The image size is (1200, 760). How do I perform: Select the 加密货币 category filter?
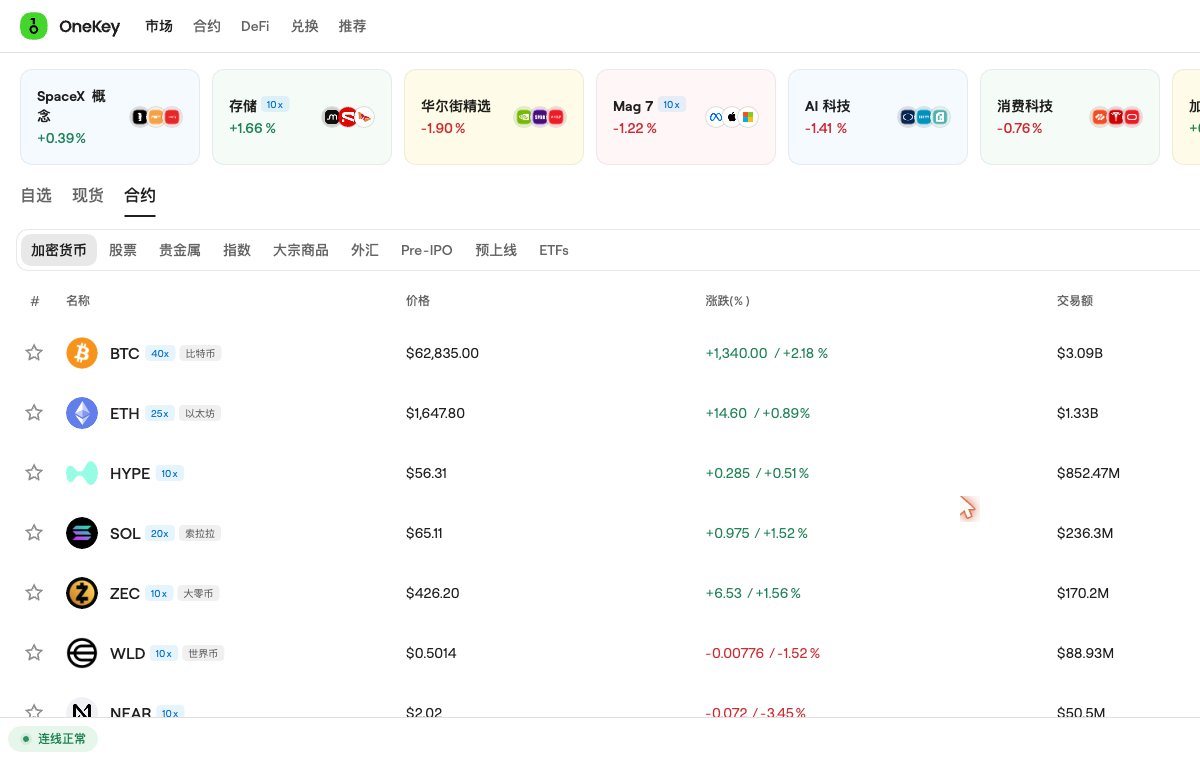pos(59,250)
